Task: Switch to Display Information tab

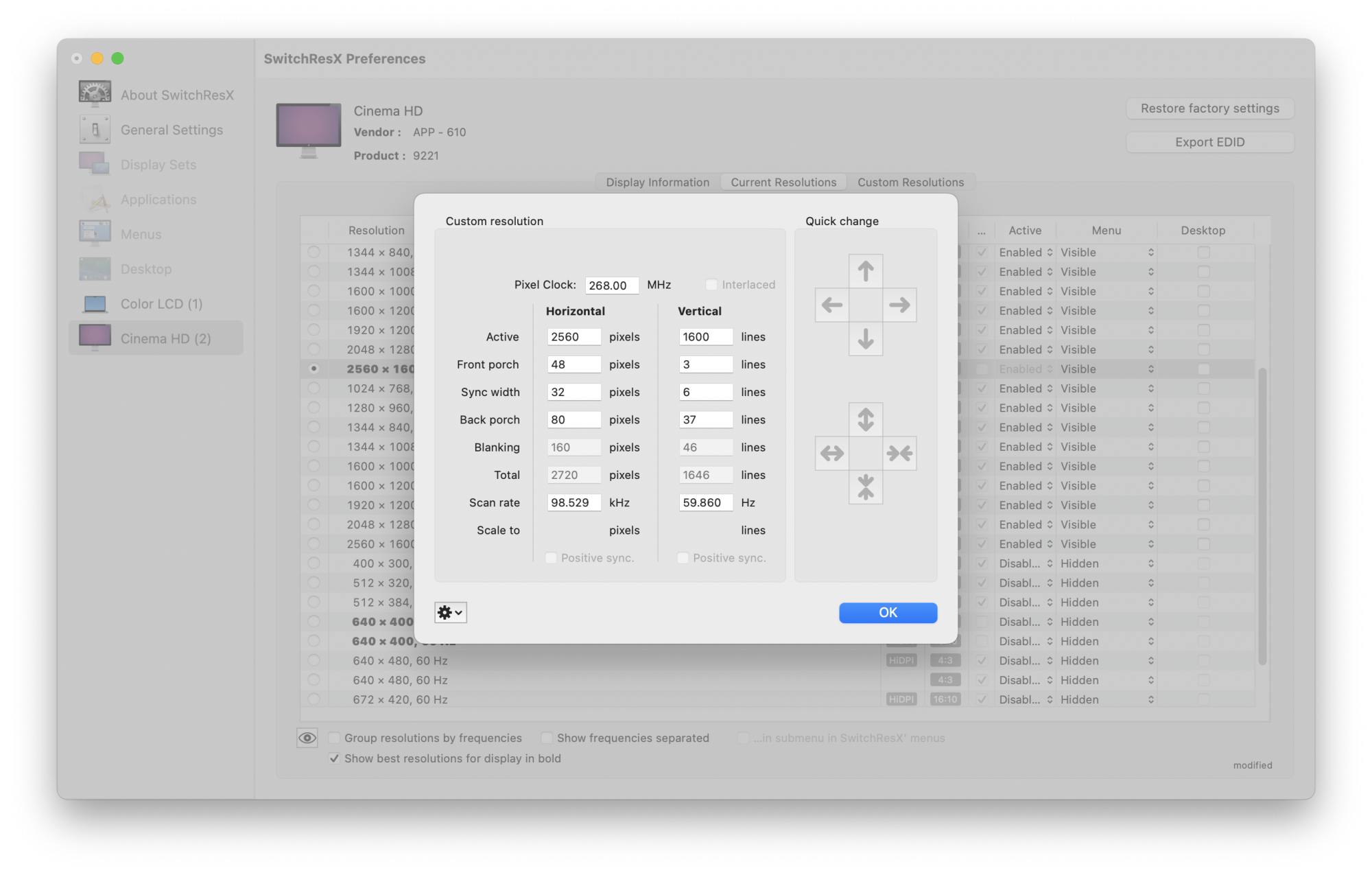Action: click(x=657, y=183)
